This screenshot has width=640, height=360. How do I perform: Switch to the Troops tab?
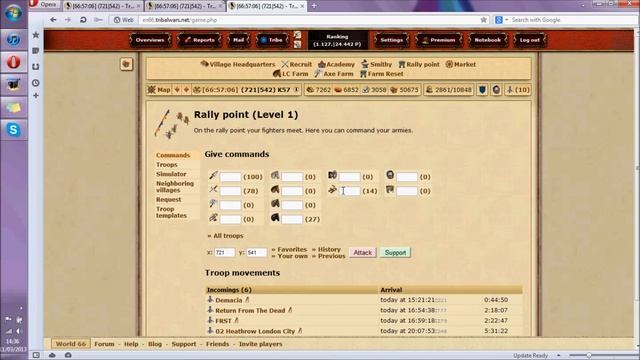(167, 164)
